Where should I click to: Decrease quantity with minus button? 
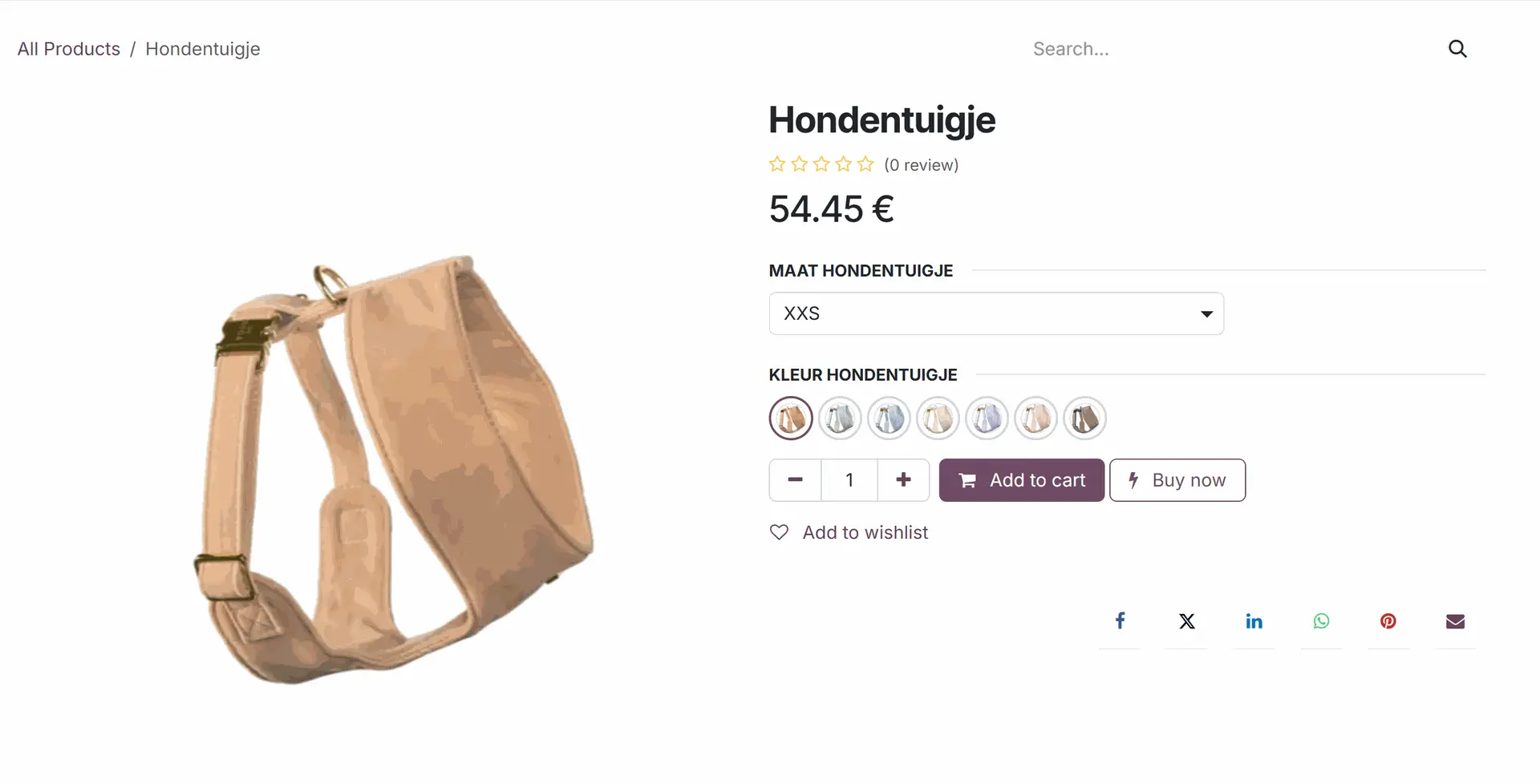(x=795, y=480)
